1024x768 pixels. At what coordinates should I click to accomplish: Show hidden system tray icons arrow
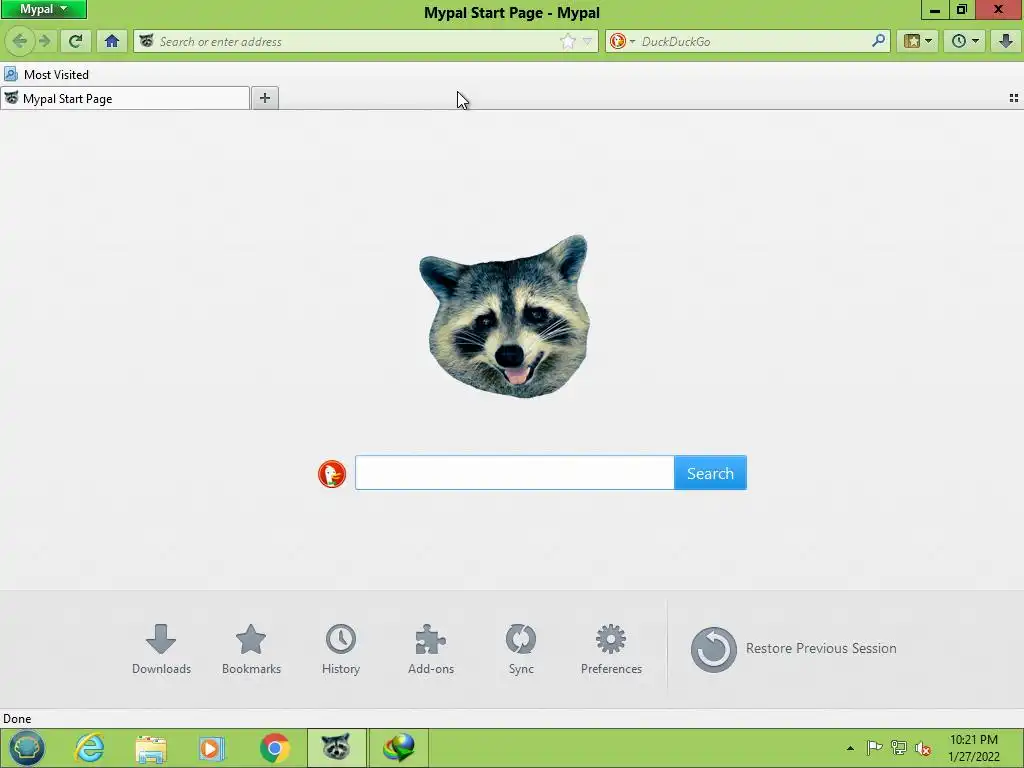(850, 748)
